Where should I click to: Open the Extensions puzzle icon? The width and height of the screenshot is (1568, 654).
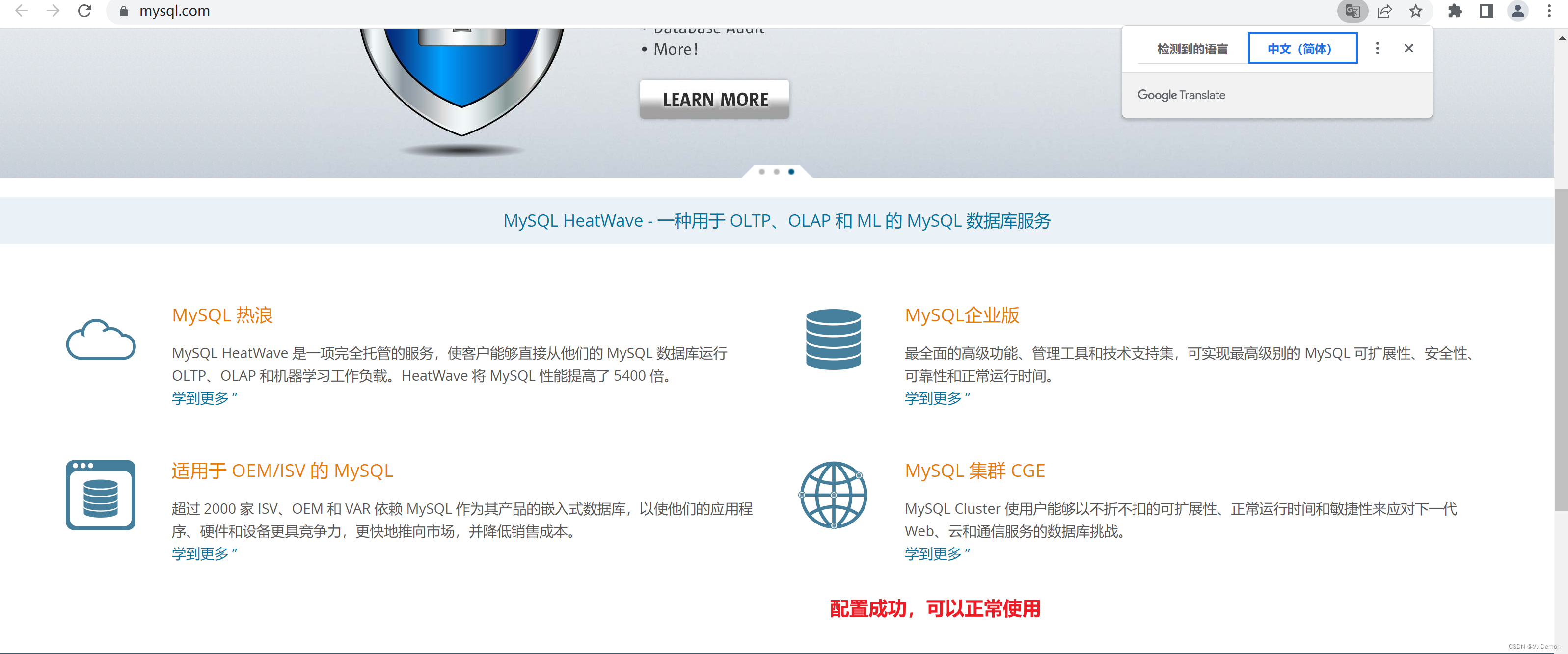pos(1455,11)
